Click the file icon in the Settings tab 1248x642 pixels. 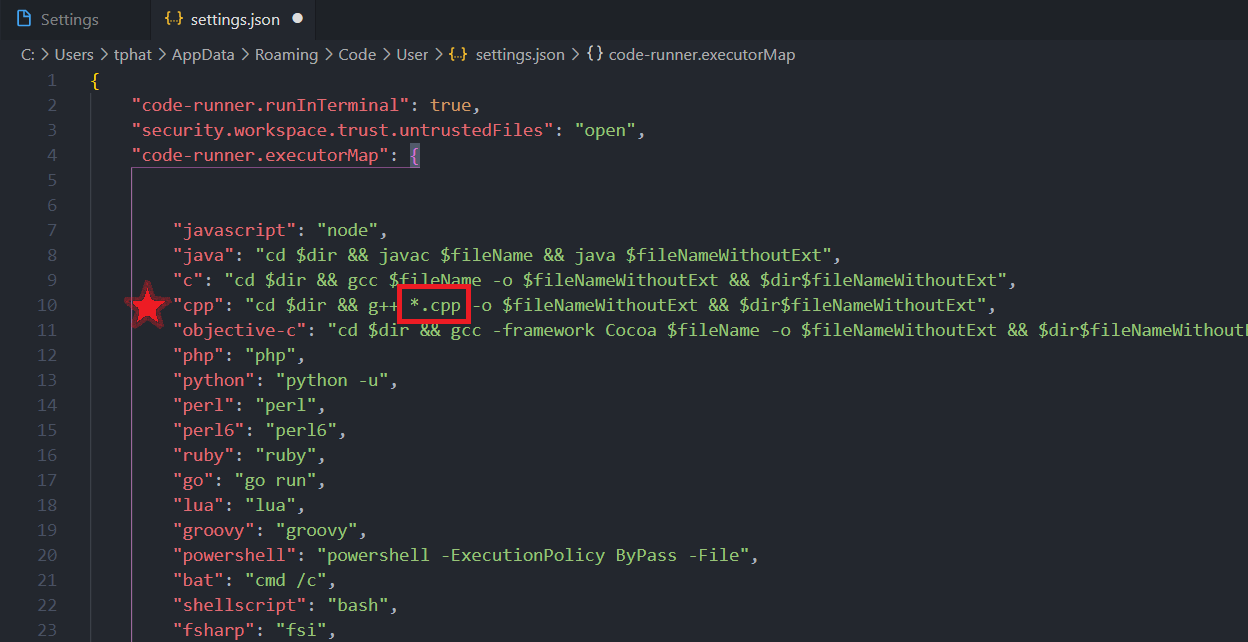[x=24, y=19]
